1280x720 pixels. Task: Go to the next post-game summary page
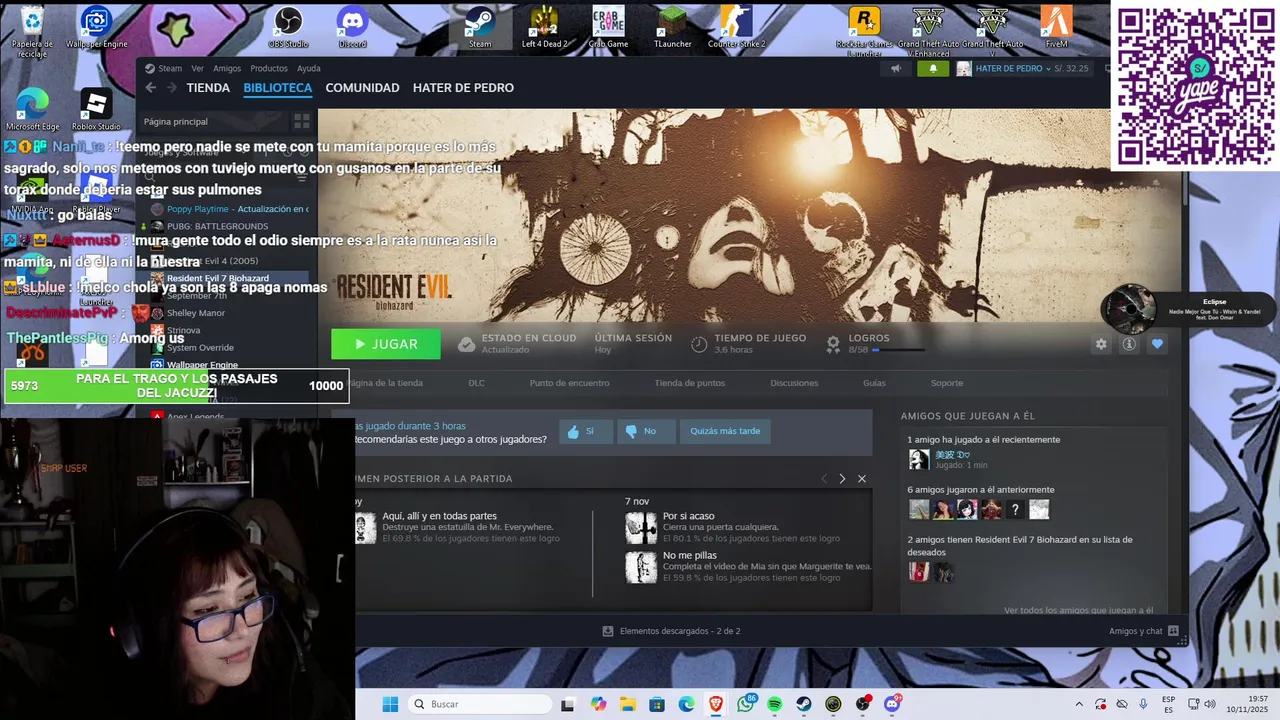pyautogui.click(x=842, y=479)
